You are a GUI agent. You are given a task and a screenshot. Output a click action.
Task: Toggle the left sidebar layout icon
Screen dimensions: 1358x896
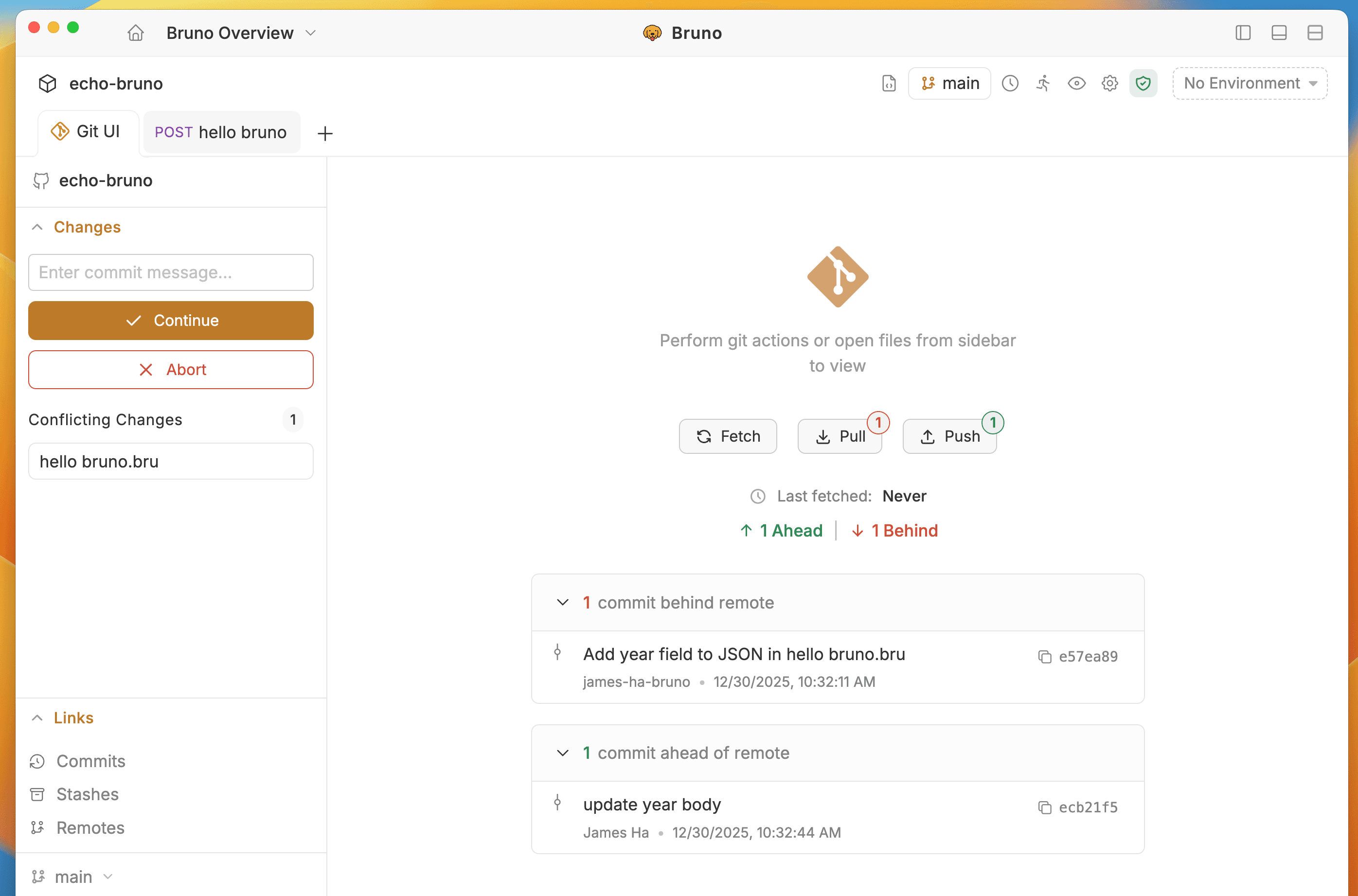1243,33
